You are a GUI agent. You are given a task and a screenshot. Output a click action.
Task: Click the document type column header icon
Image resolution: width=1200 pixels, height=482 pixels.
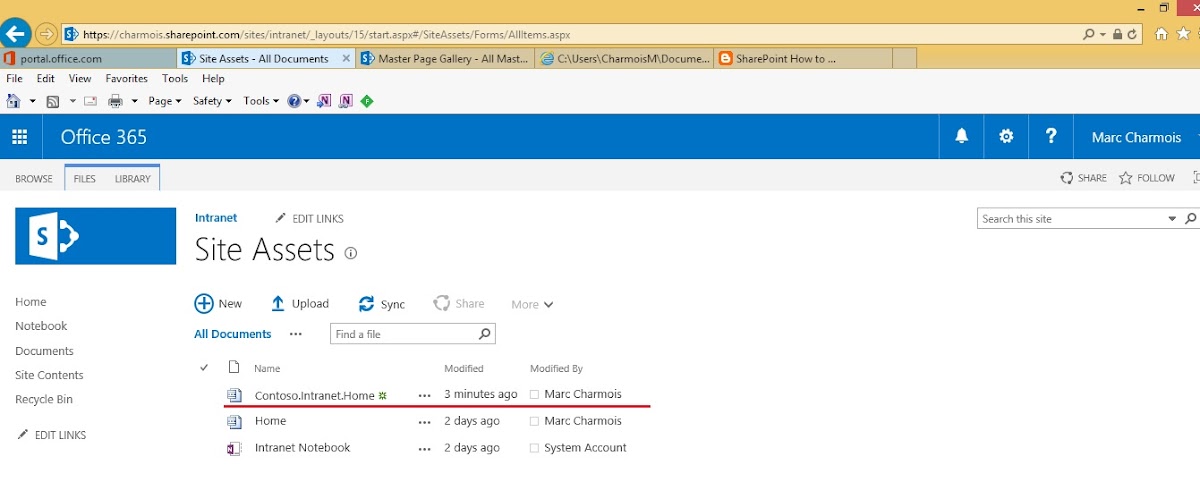234,367
